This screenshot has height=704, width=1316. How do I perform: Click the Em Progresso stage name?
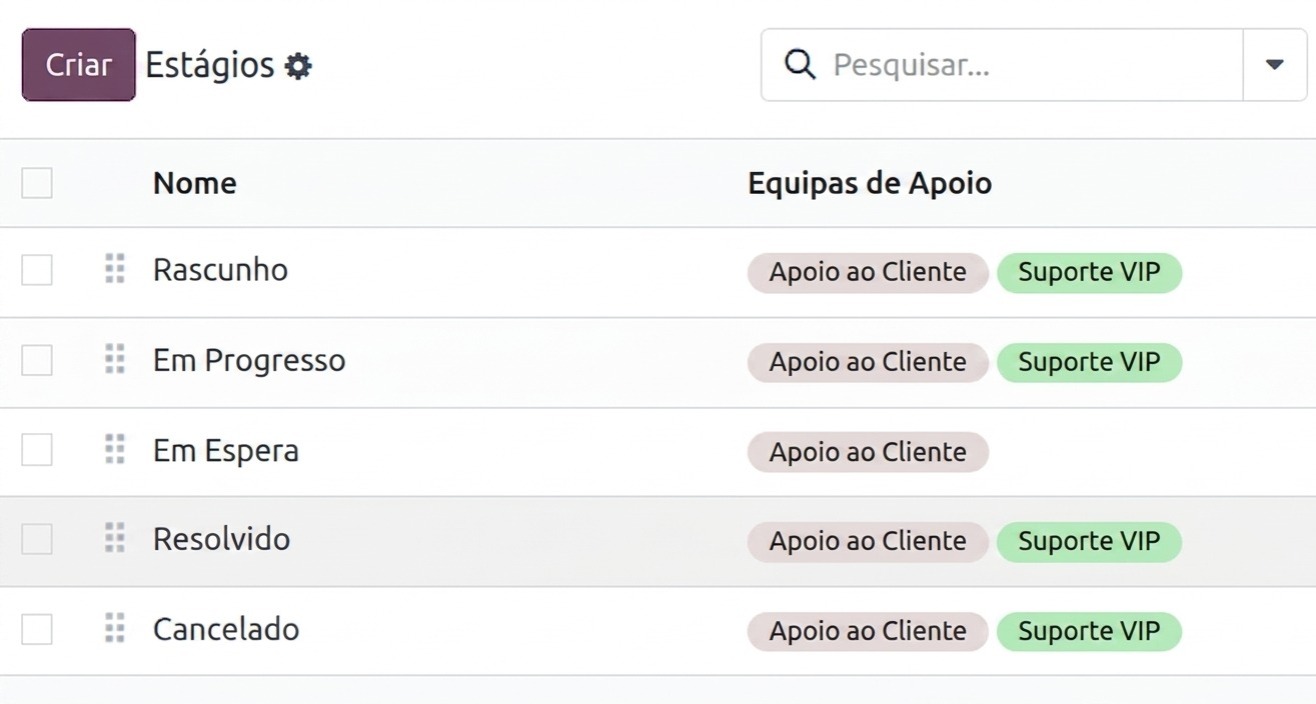[x=249, y=360]
